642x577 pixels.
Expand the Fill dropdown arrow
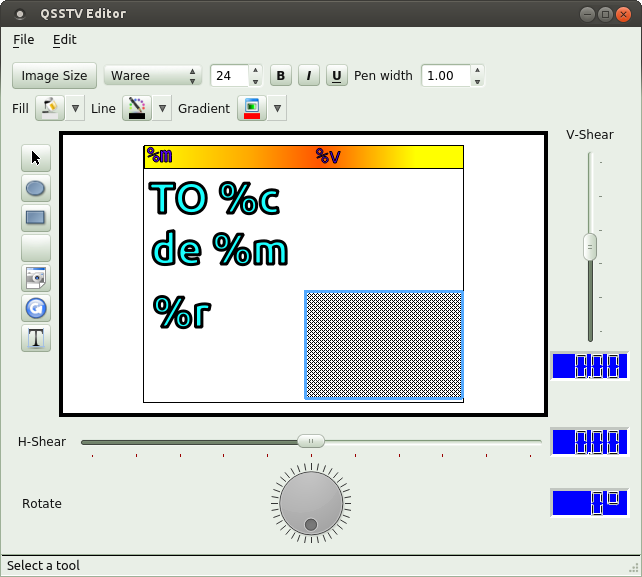coord(76,108)
